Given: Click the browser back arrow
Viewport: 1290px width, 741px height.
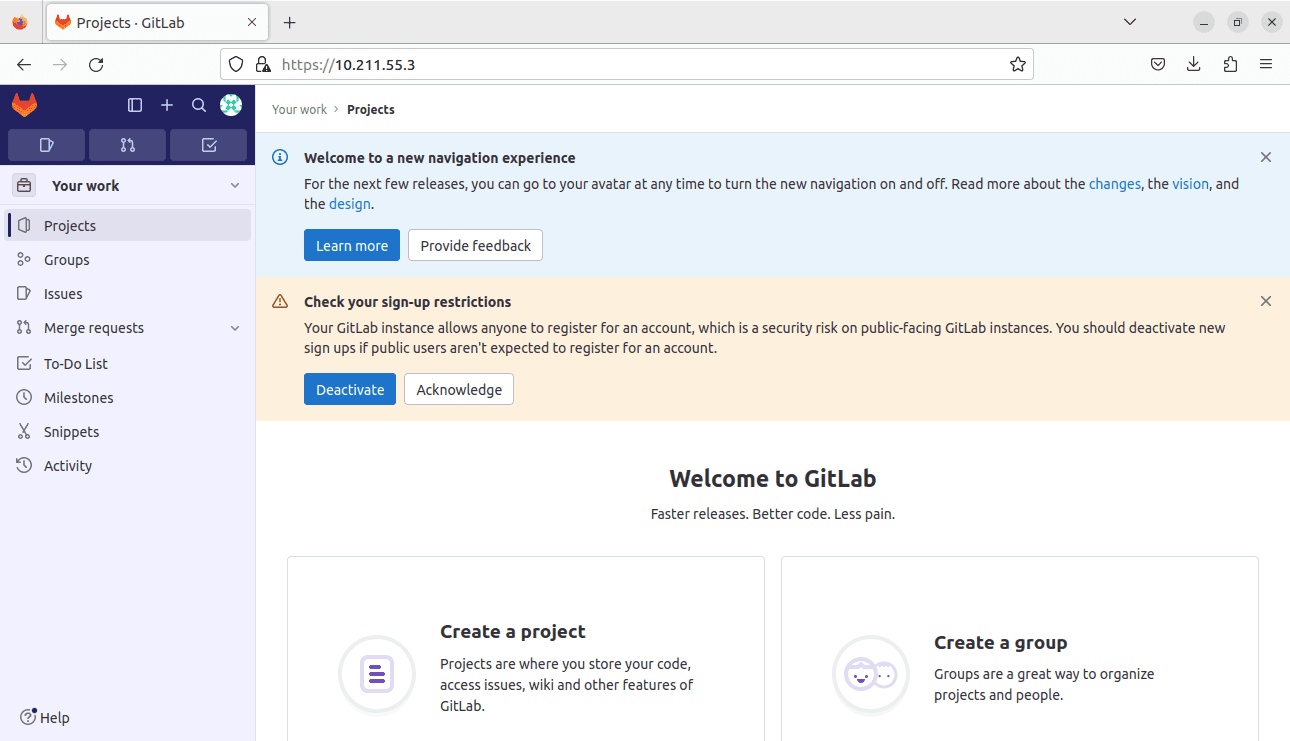Looking at the screenshot, I should point(24,64).
